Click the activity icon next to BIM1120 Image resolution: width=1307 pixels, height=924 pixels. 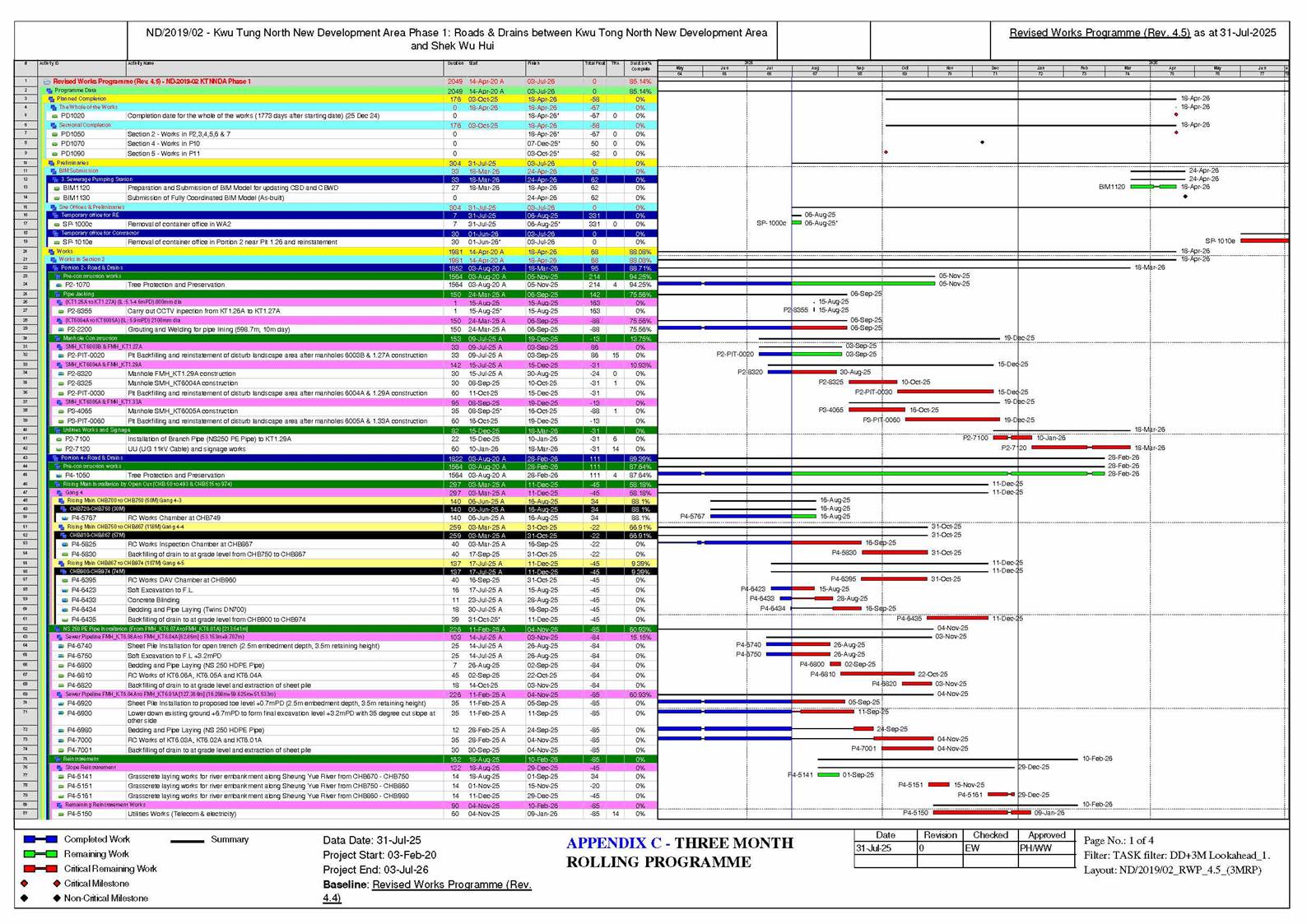[x=57, y=188]
